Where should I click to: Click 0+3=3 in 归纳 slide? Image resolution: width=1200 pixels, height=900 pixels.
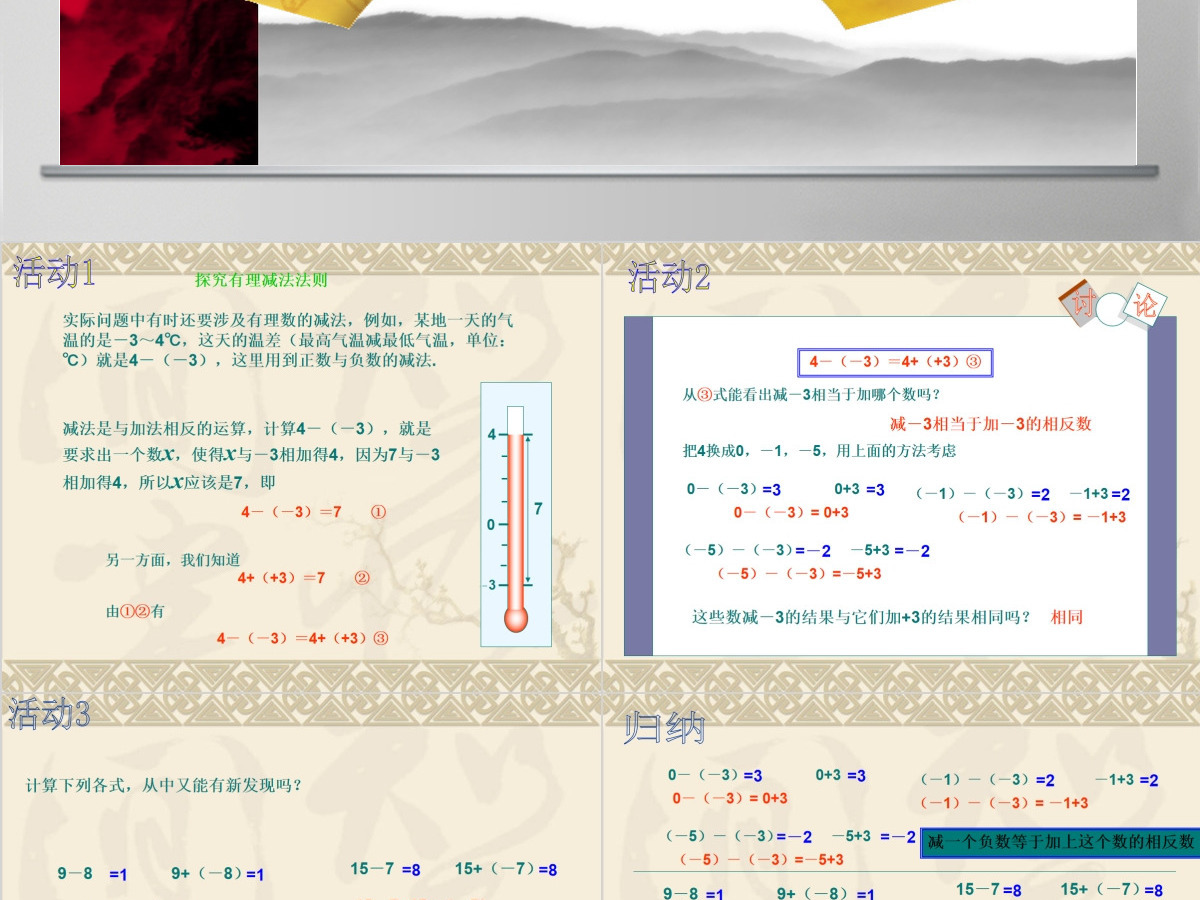click(x=841, y=776)
